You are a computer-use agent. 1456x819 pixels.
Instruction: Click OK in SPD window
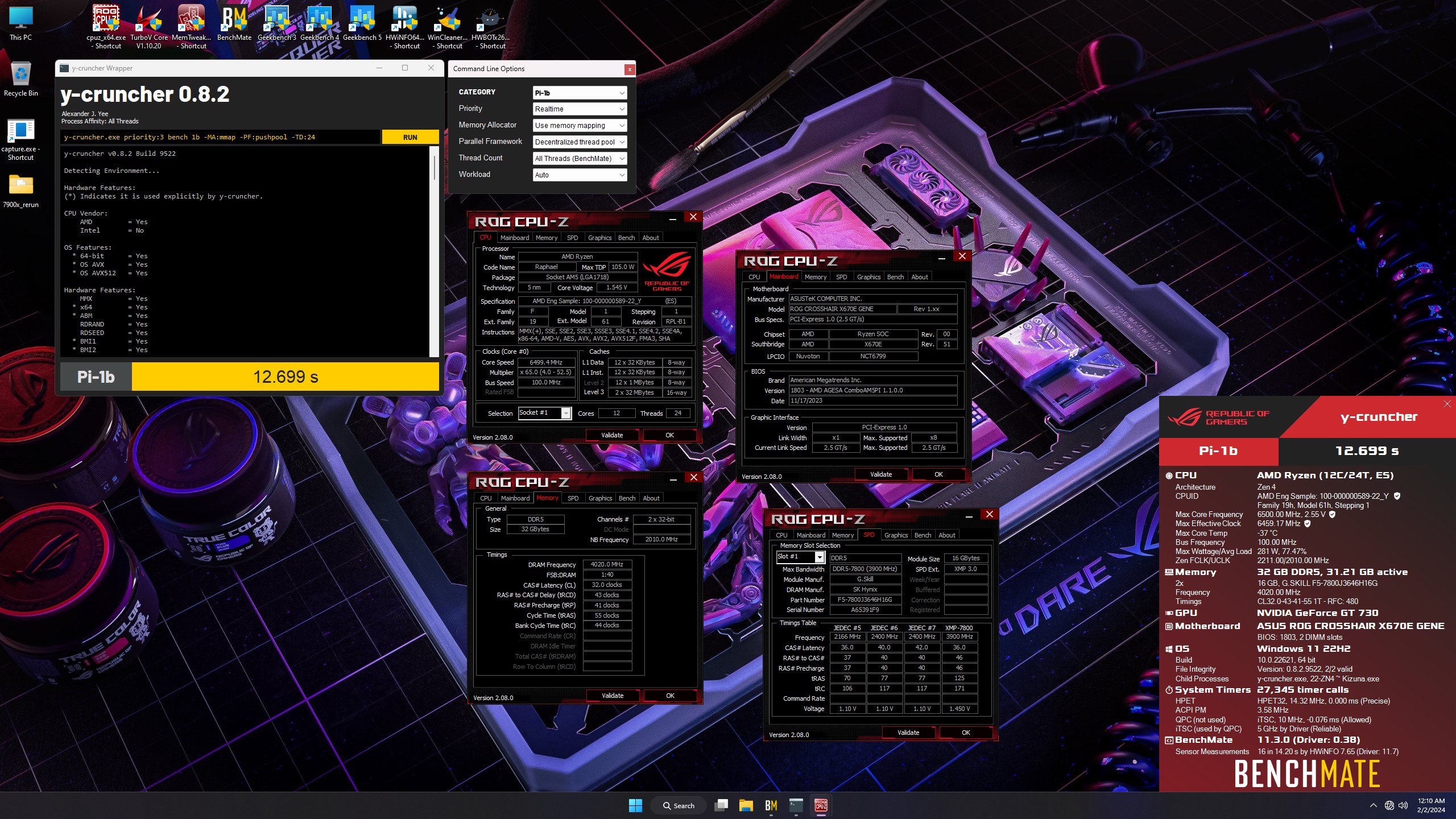coord(966,733)
